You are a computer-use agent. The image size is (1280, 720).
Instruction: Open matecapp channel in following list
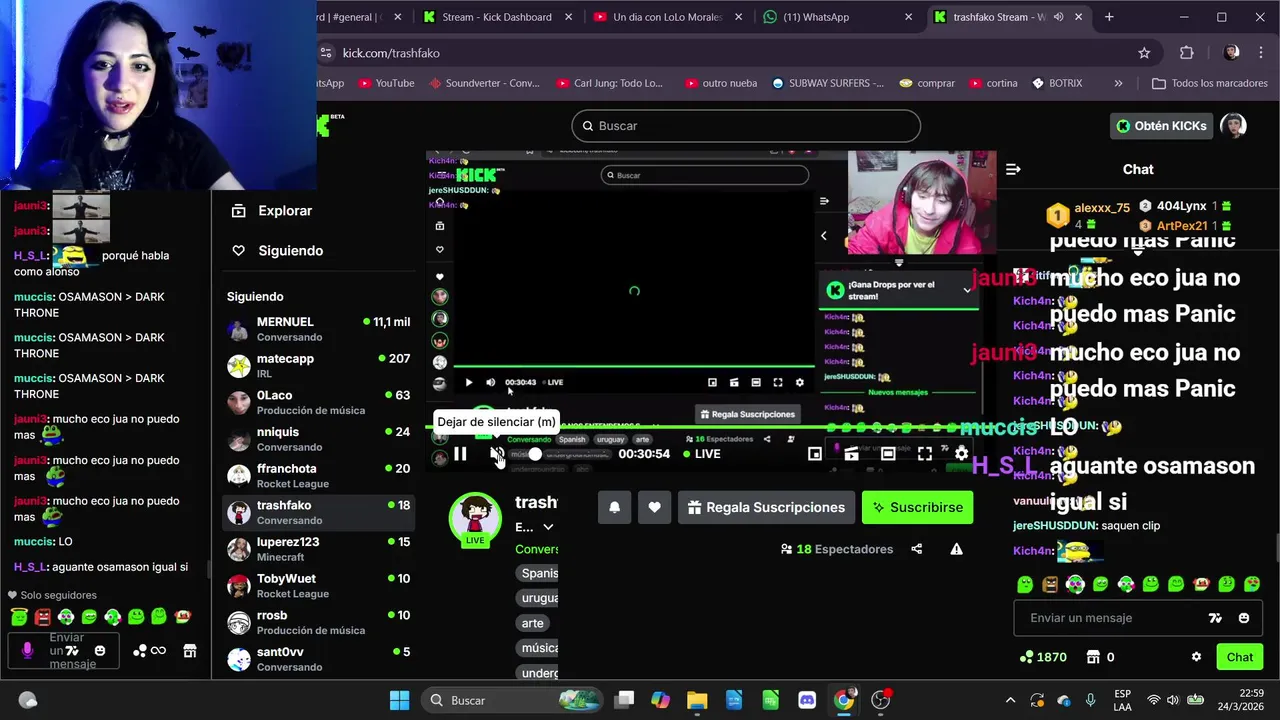[318, 366]
